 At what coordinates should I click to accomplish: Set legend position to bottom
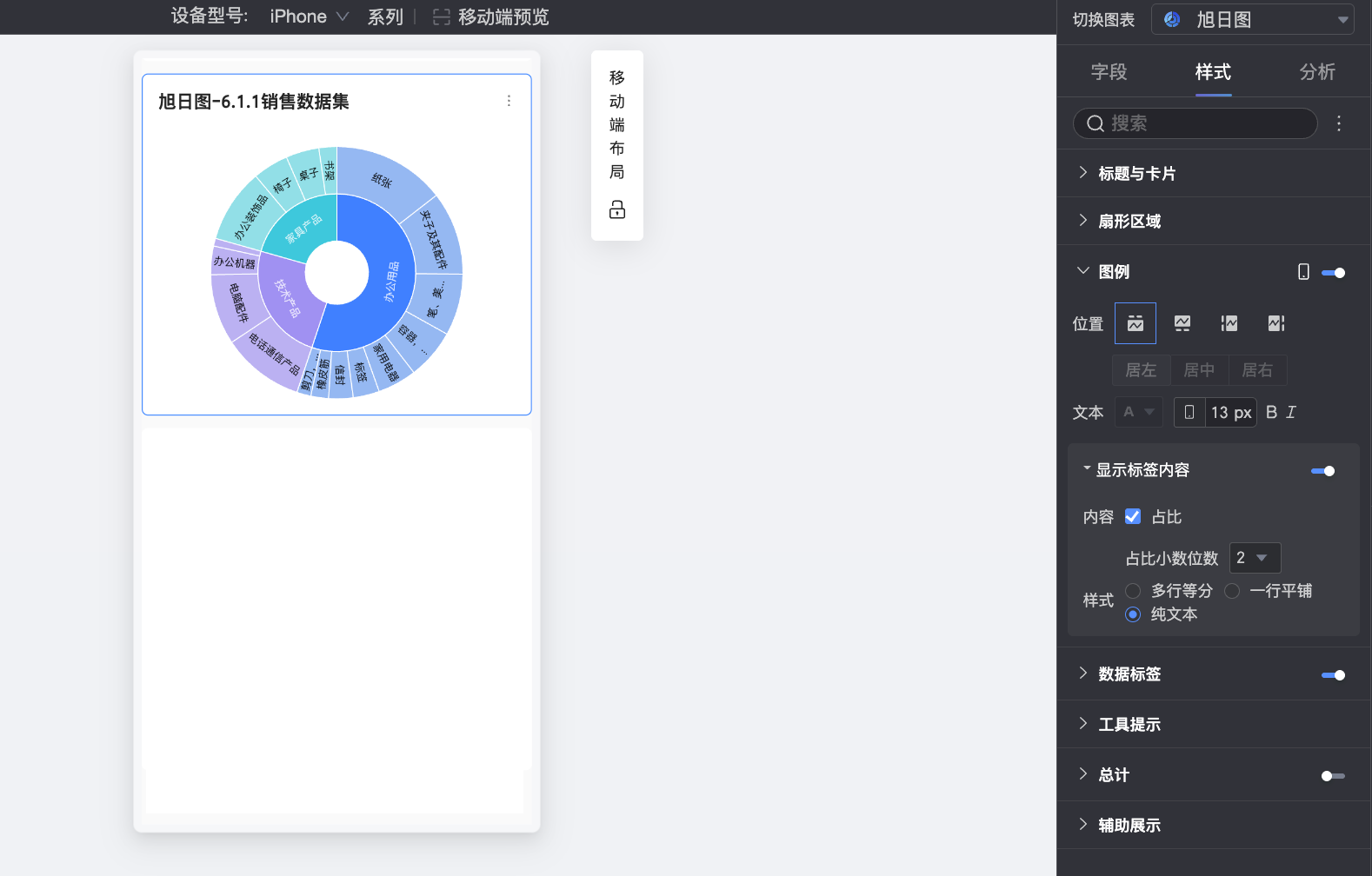click(x=1182, y=323)
